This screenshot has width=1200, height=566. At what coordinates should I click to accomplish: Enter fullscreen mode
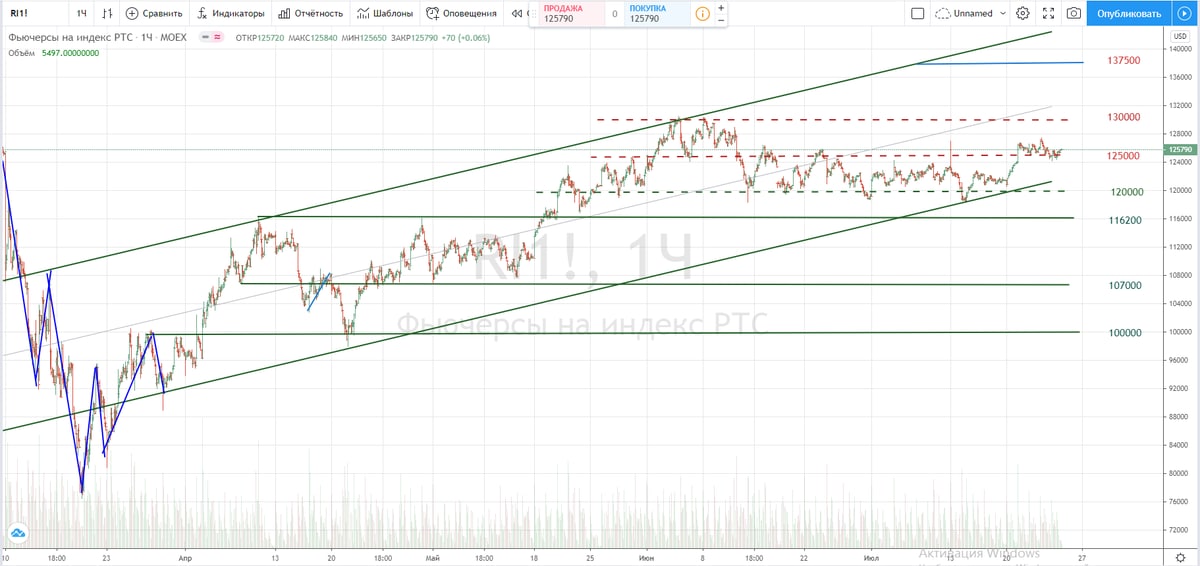pos(1047,14)
